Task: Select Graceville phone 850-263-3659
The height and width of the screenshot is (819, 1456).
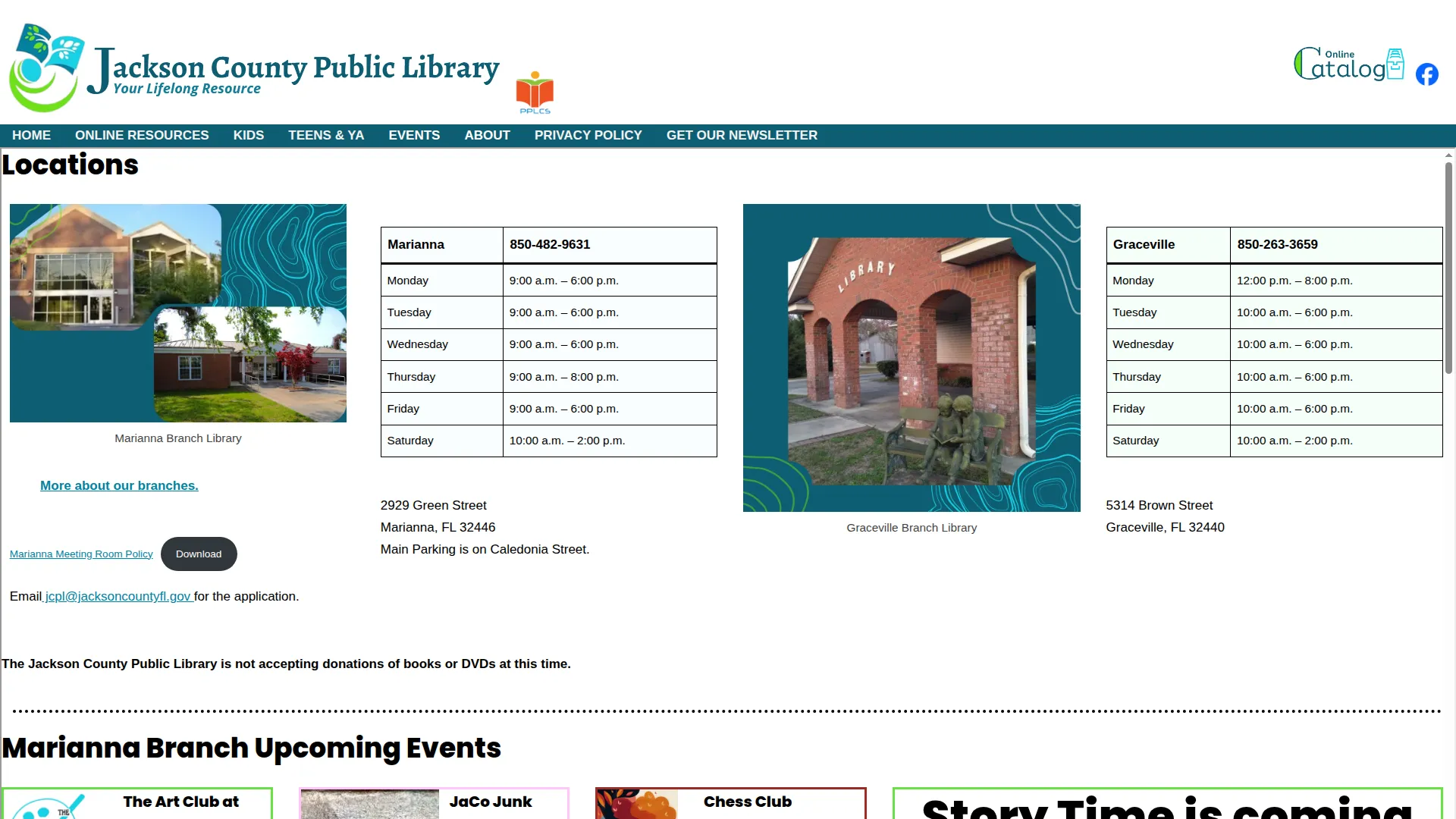Action: 1278,244
